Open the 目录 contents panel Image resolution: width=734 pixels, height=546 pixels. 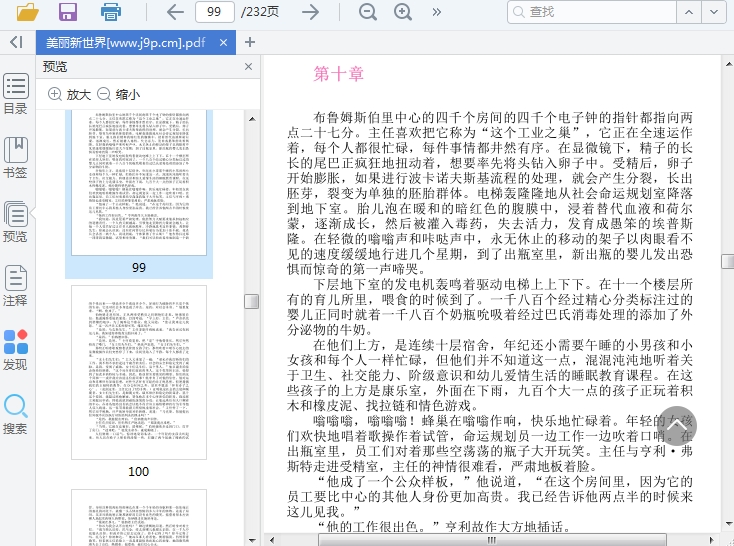point(15,94)
